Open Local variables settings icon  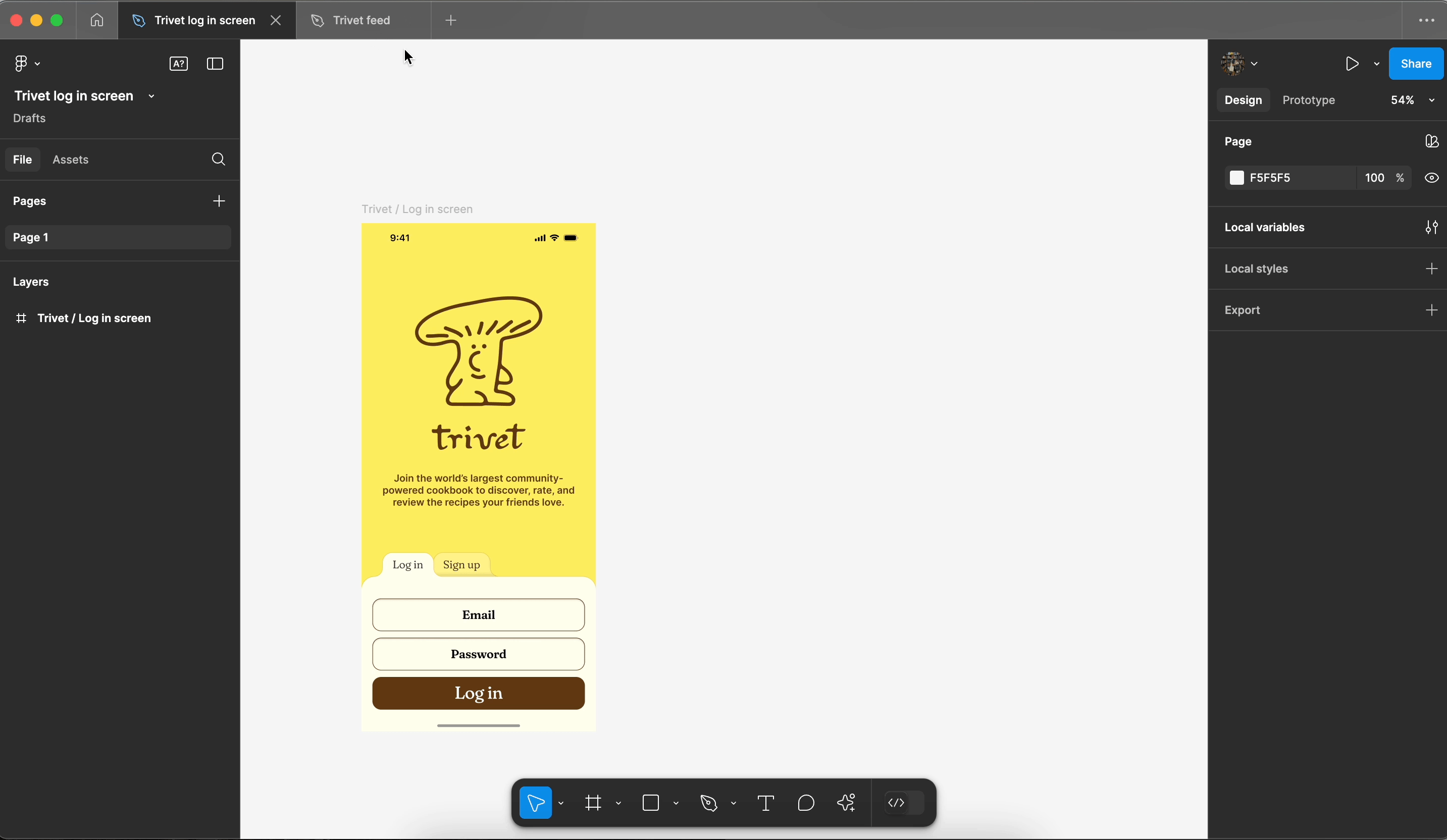(1431, 227)
